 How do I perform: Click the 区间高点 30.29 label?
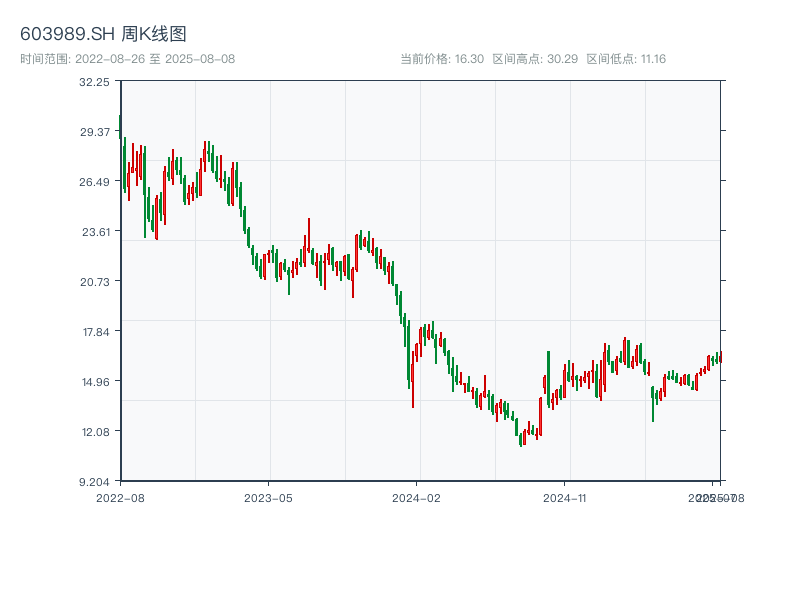(535, 59)
